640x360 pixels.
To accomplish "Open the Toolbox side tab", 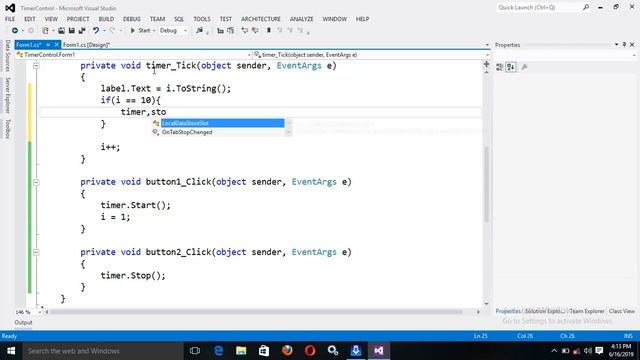I will 7,129.
